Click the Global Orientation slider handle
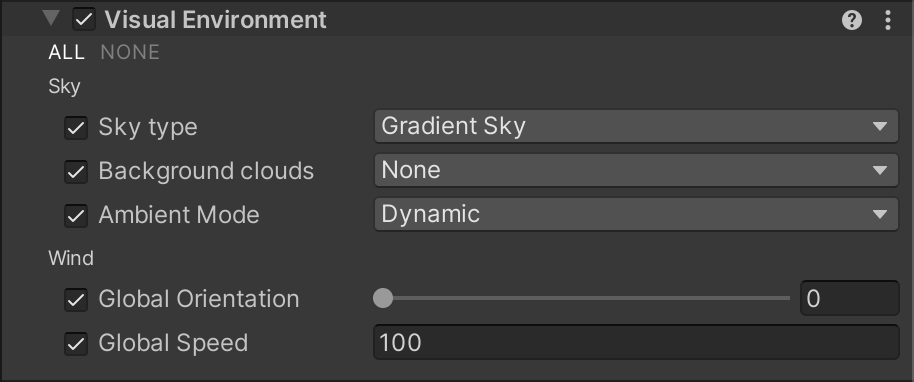 383,298
